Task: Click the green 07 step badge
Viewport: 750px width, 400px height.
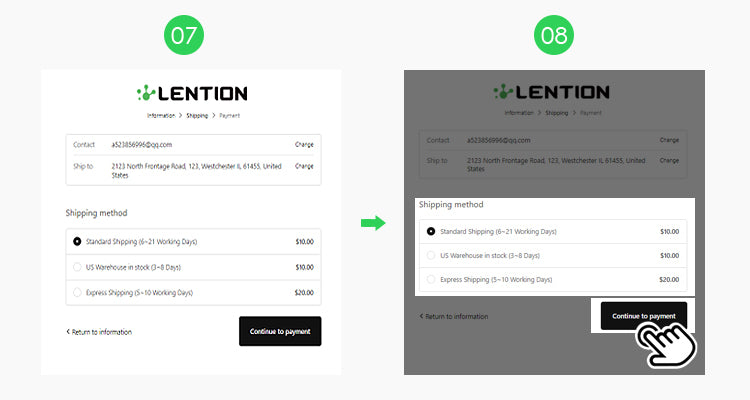Action: coord(186,35)
